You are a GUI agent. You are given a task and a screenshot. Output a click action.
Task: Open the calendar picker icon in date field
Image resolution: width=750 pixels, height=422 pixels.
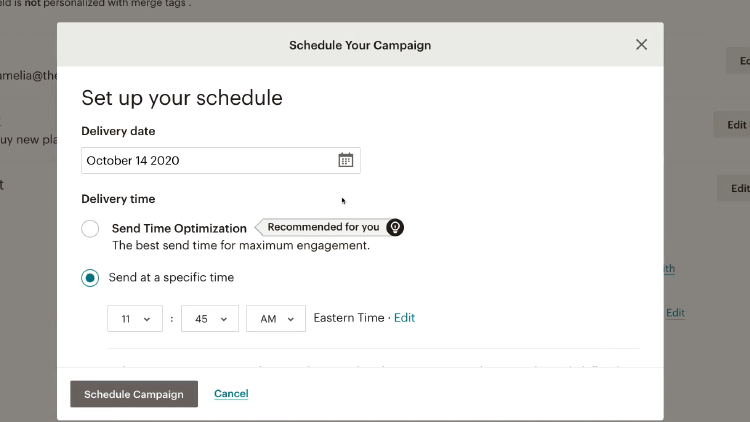point(345,160)
